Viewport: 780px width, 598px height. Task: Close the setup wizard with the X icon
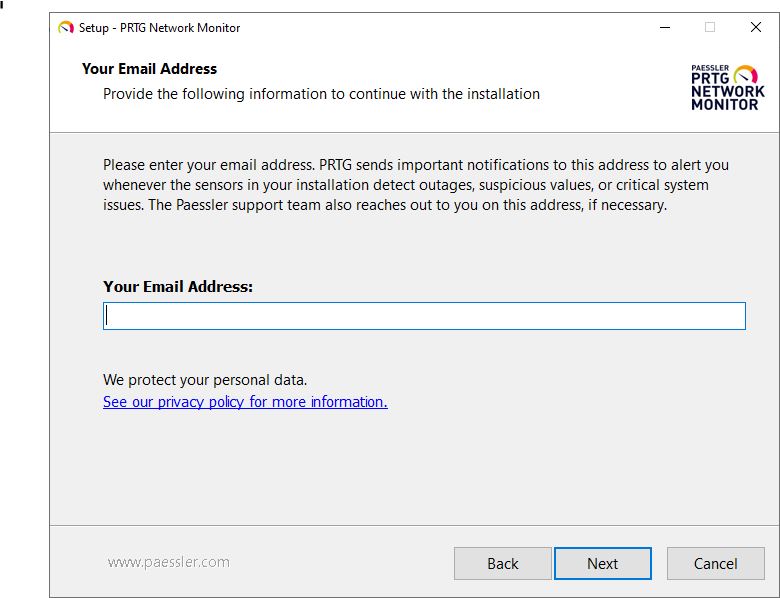756,27
